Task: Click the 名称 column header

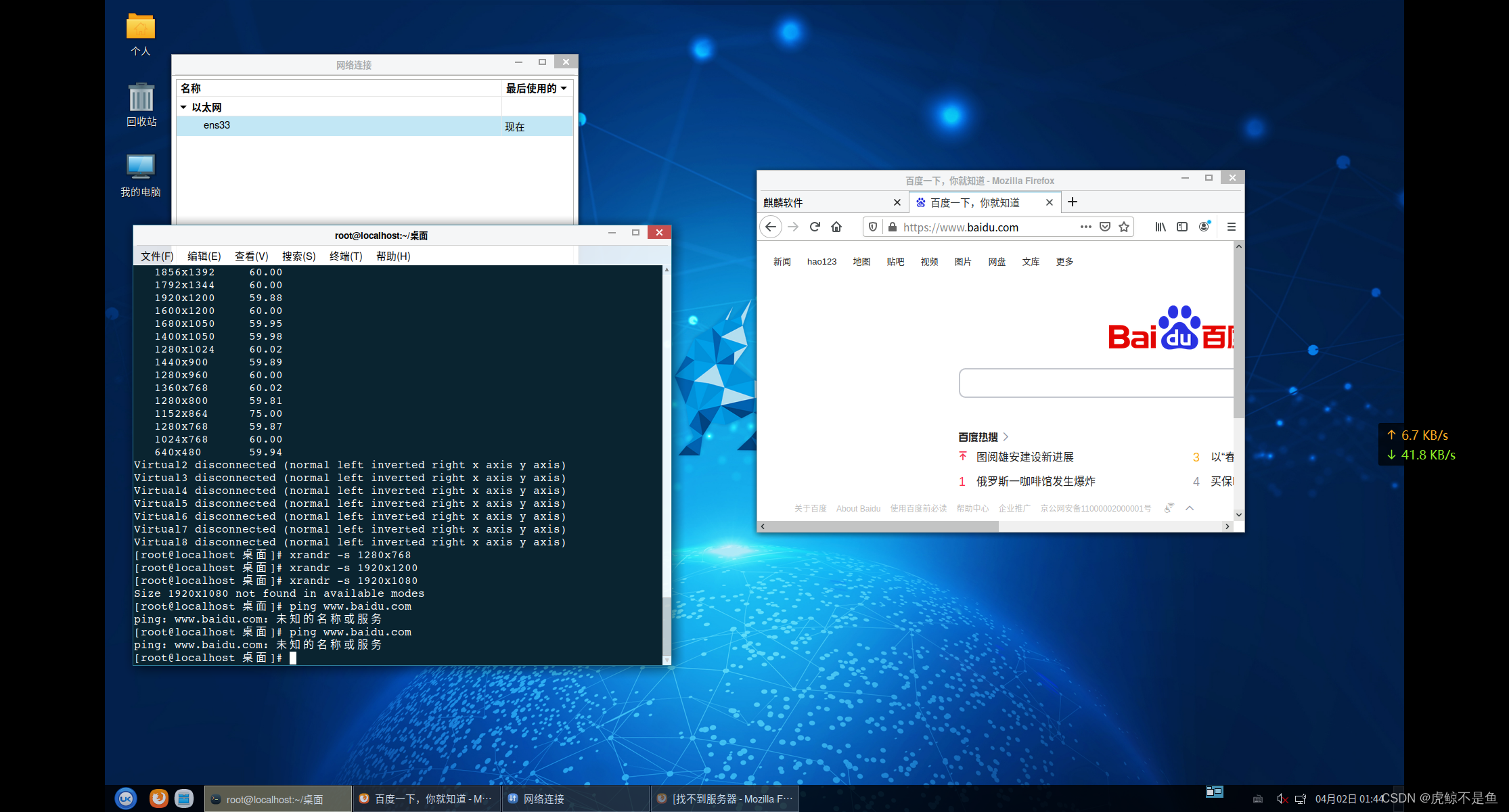Action: 339,88
